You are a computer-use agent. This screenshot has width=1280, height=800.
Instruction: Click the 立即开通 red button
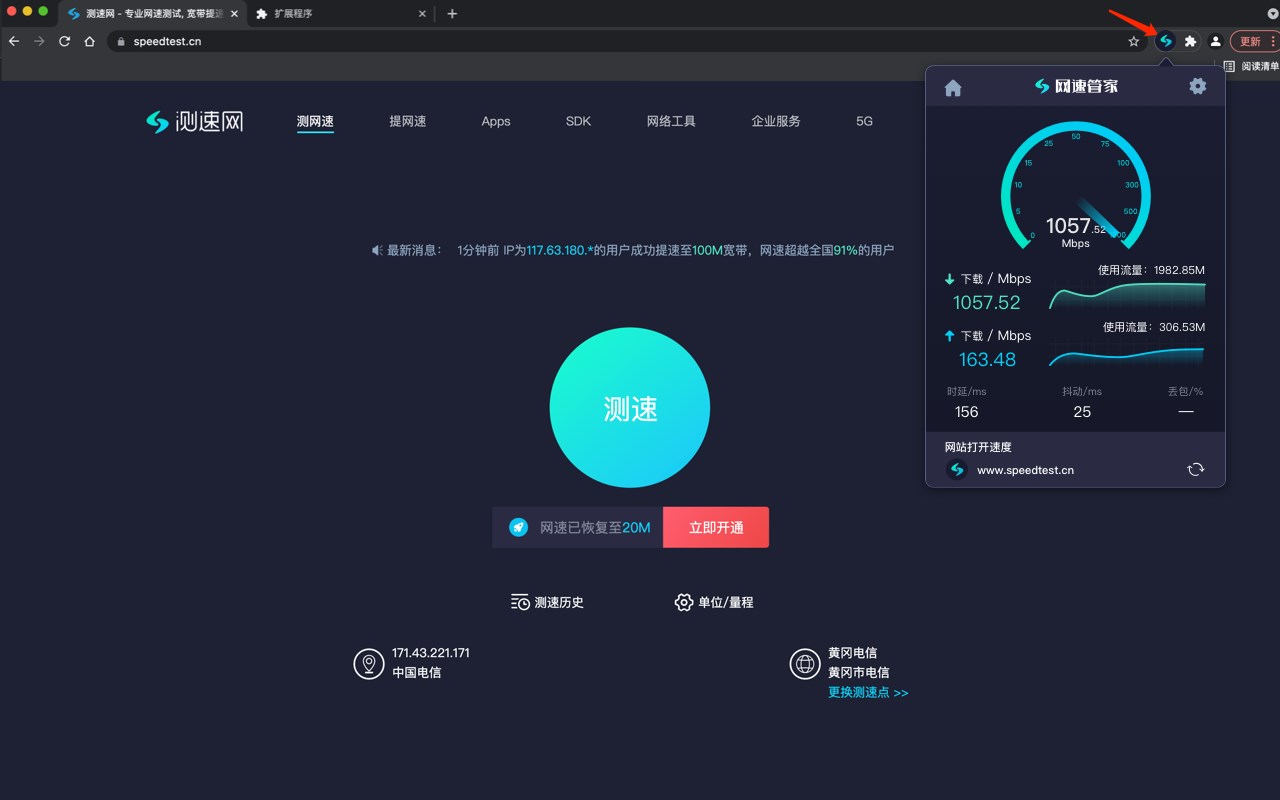click(x=716, y=527)
